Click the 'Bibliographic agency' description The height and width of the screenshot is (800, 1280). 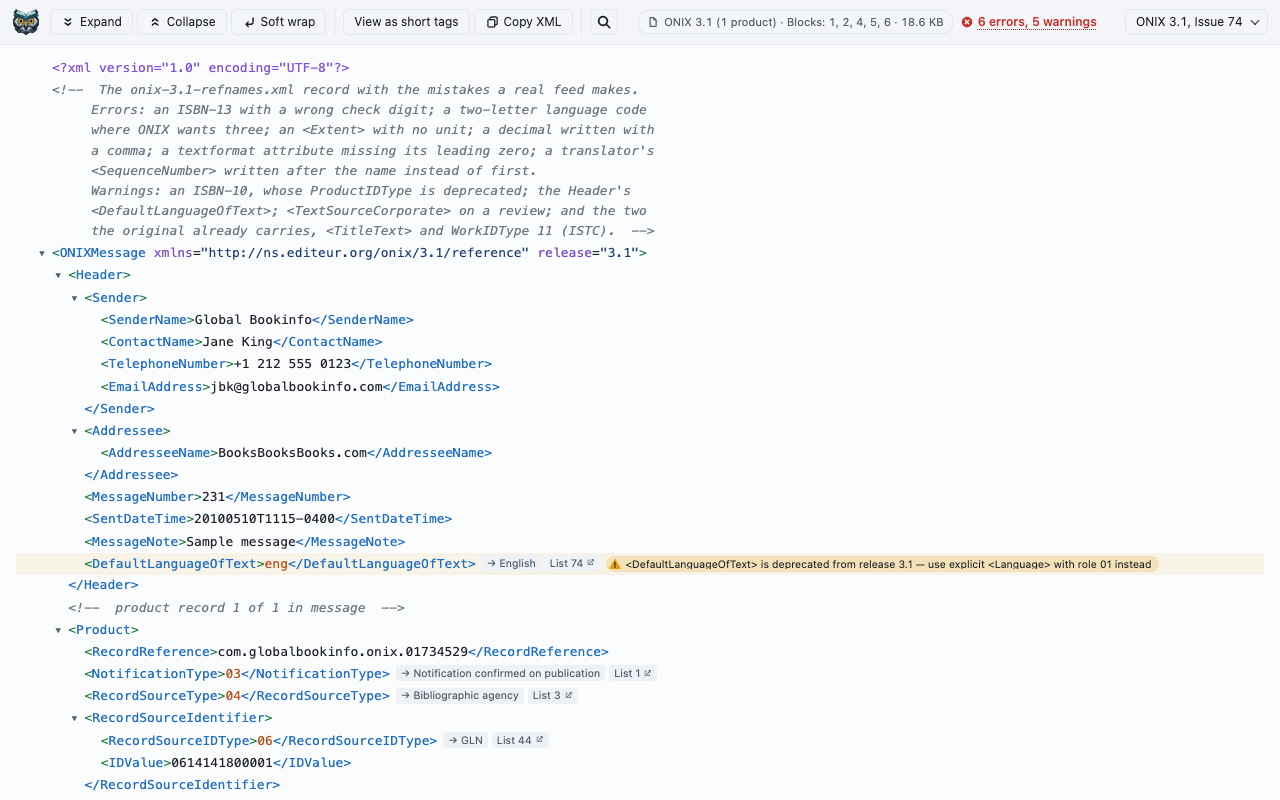pos(460,696)
